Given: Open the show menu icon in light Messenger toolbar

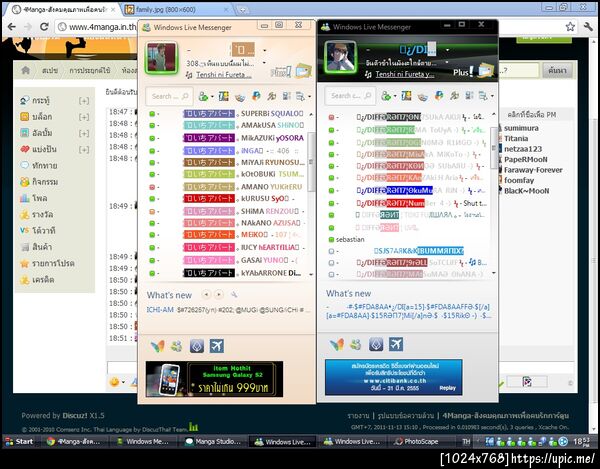Looking at the screenshot, I should (301, 96).
